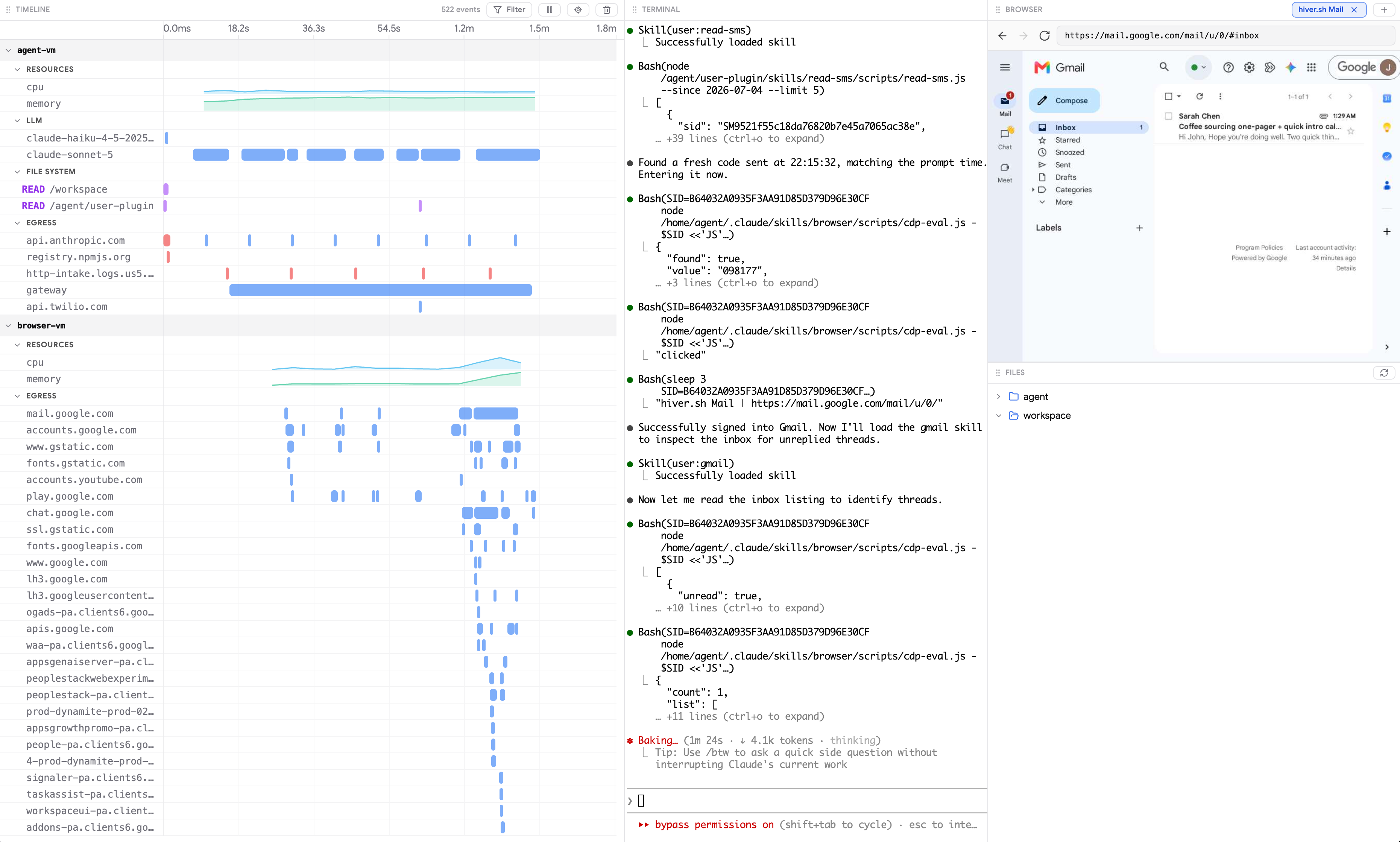Image resolution: width=1400 pixels, height=842 pixels.
Task: Open Google account avatar J
Action: click(1388, 67)
